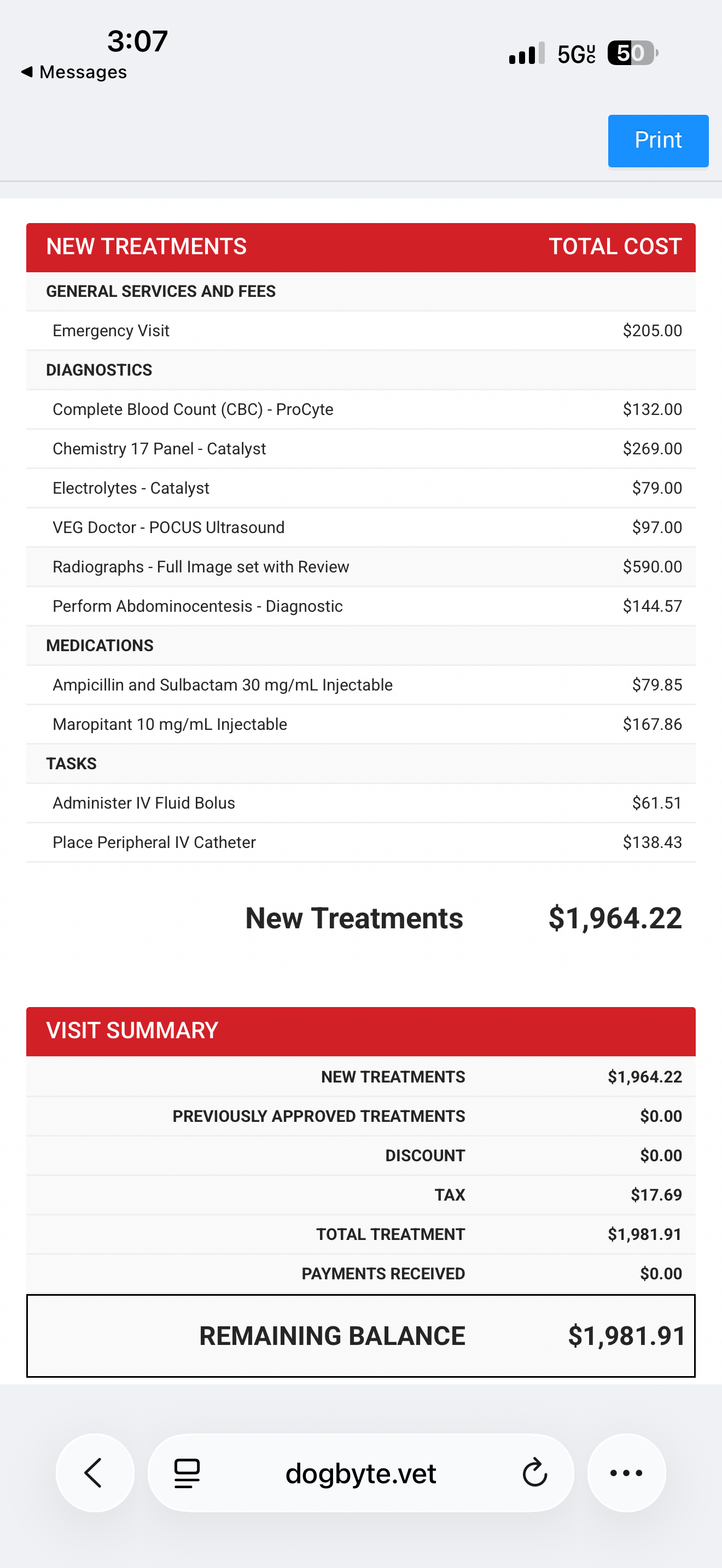Image resolution: width=722 pixels, height=1568 pixels.
Task: Click the REMAINING BALANCE box
Action: pos(360,1336)
